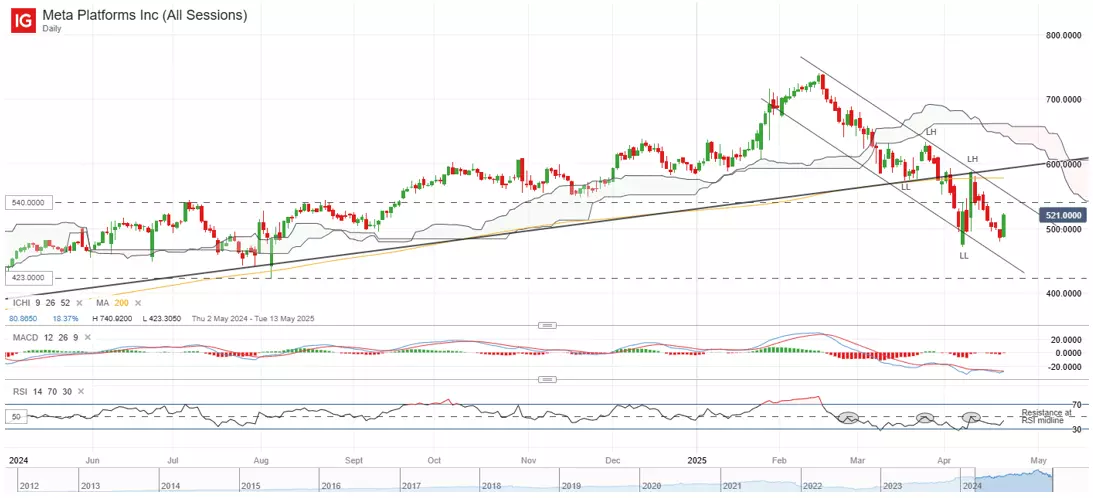Click the L 423.3050 low value

(x=162, y=319)
